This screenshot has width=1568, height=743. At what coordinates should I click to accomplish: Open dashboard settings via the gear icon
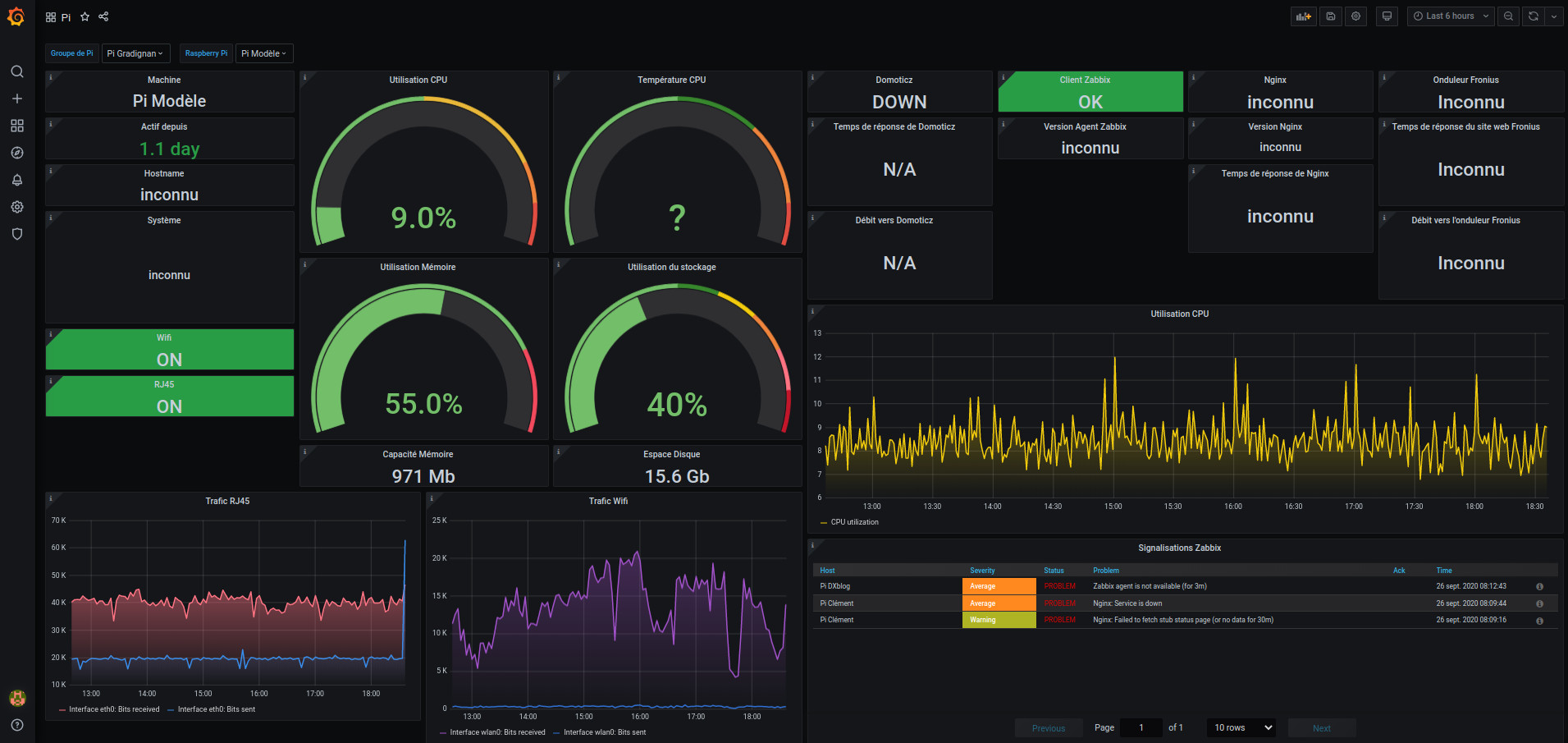tap(1355, 16)
